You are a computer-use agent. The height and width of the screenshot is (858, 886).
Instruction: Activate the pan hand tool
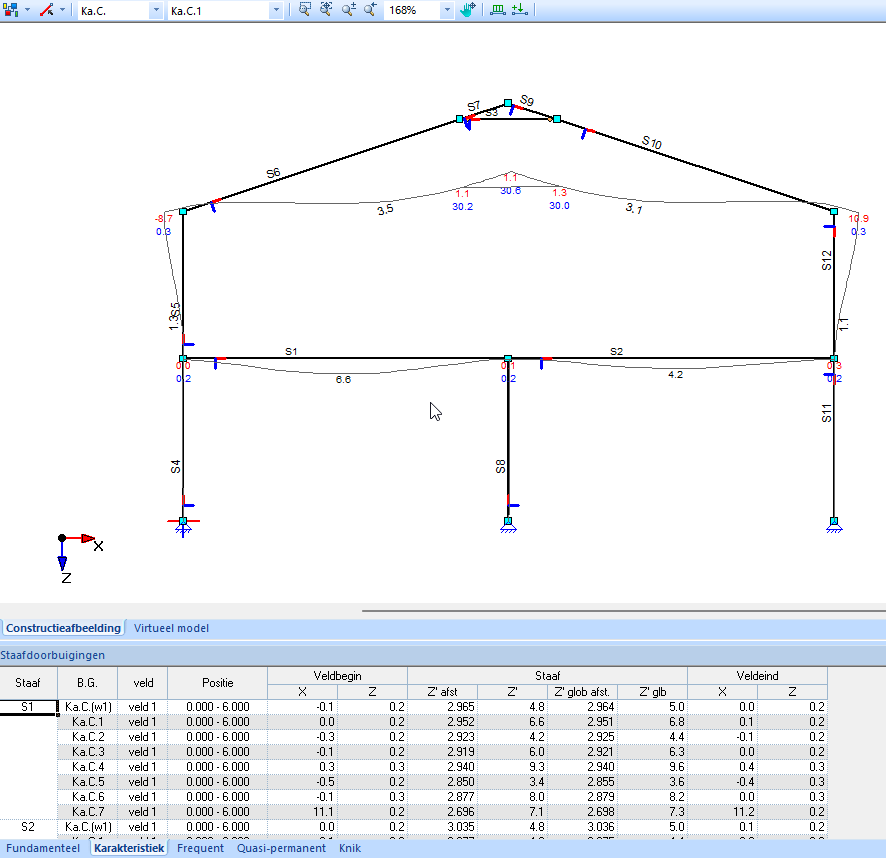tap(467, 10)
